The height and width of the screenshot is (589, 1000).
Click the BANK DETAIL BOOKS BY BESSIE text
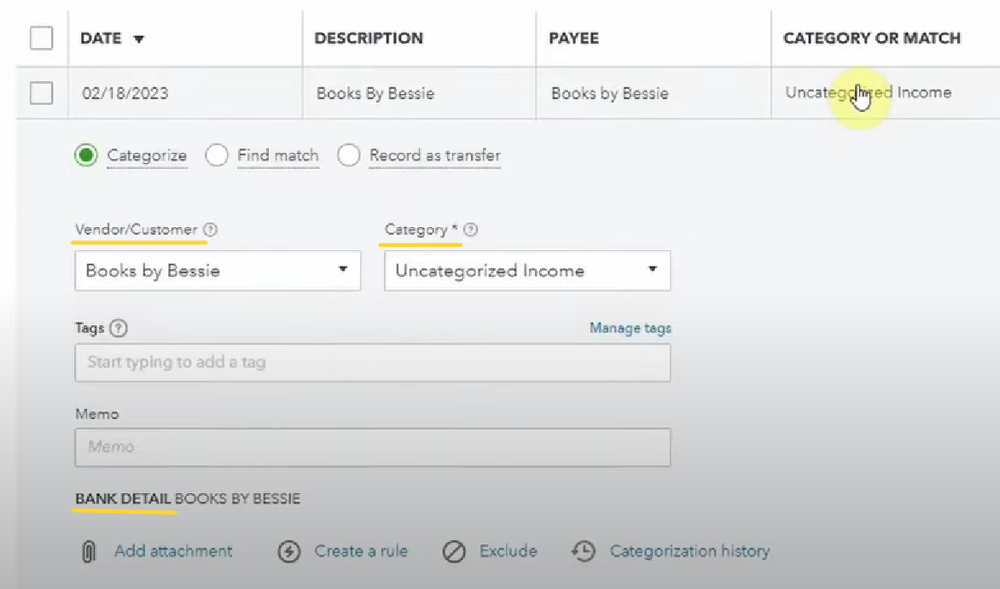[x=188, y=498]
